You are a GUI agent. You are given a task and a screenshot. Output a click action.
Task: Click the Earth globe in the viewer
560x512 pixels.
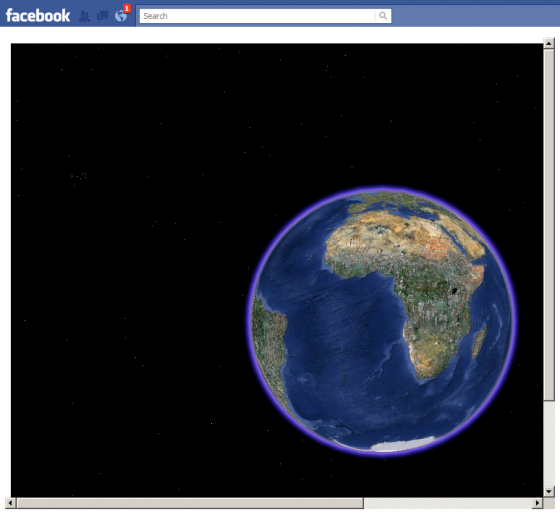click(x=381, y=320)
